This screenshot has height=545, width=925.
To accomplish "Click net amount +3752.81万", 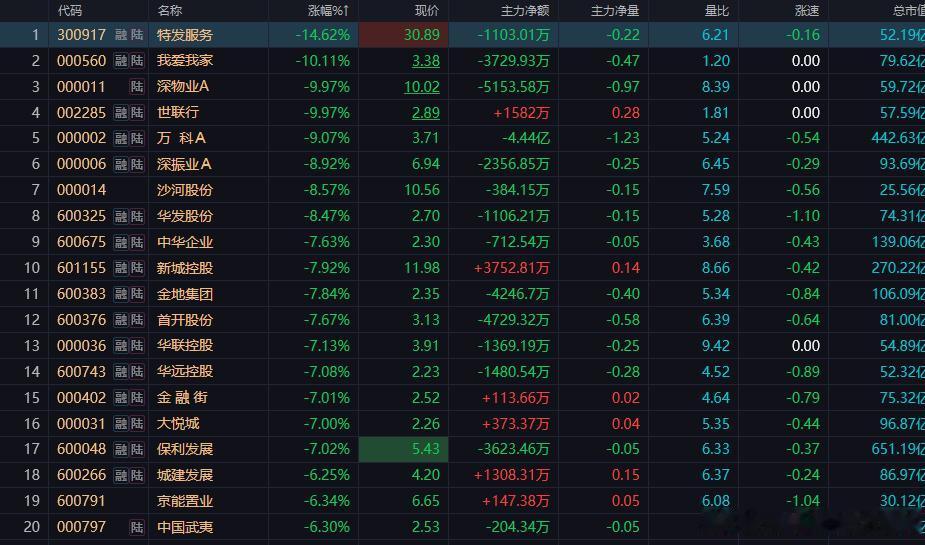I will click(x=511, y=268).
